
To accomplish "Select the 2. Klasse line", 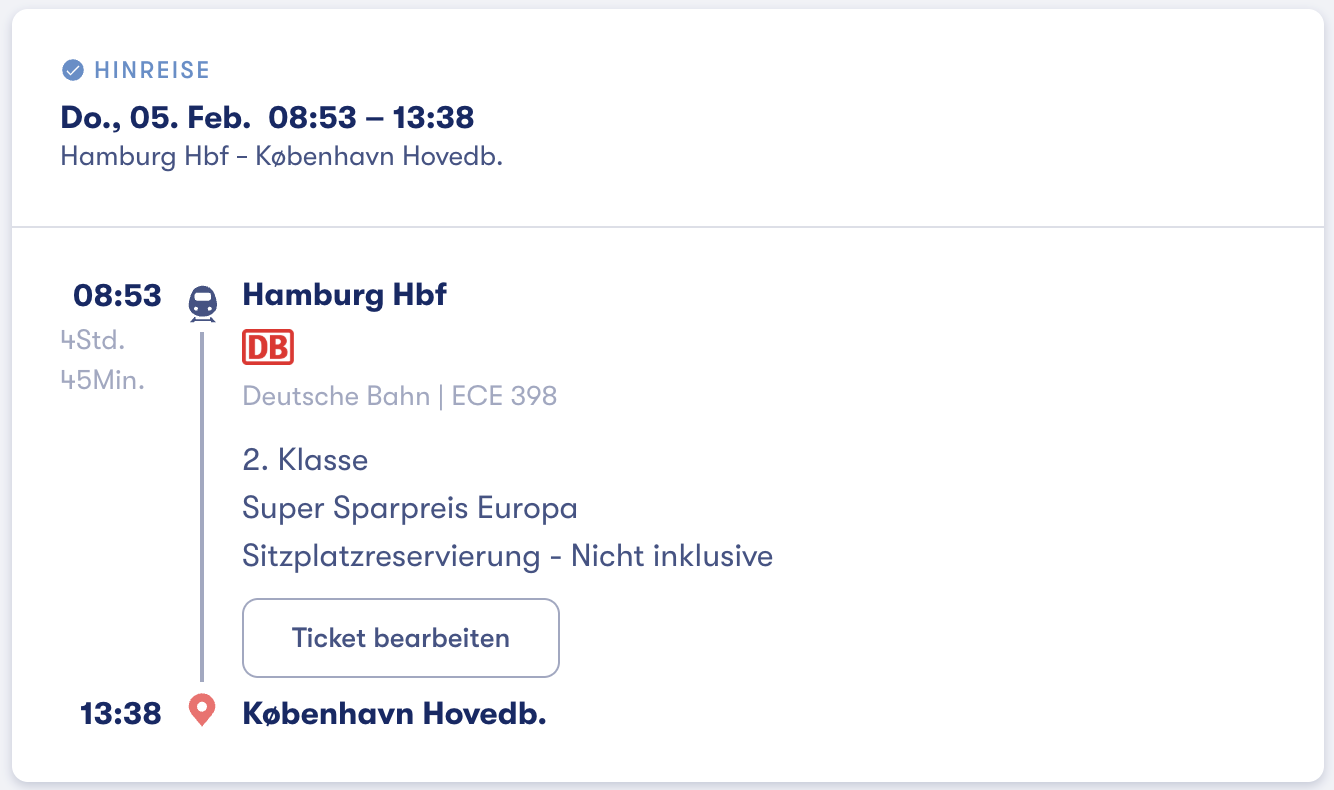I will point(305,460).
